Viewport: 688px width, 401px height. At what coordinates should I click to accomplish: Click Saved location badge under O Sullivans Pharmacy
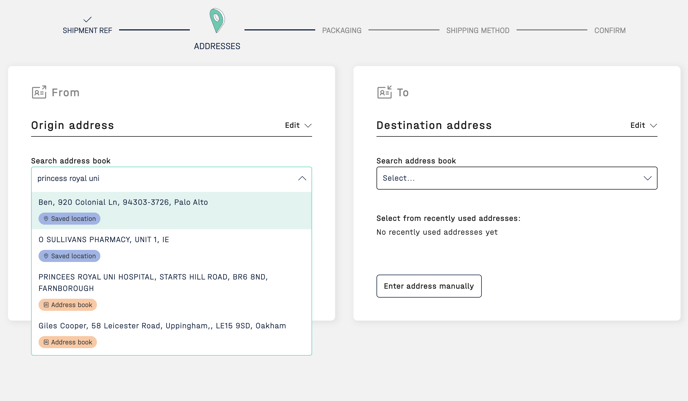pos(69,256)
